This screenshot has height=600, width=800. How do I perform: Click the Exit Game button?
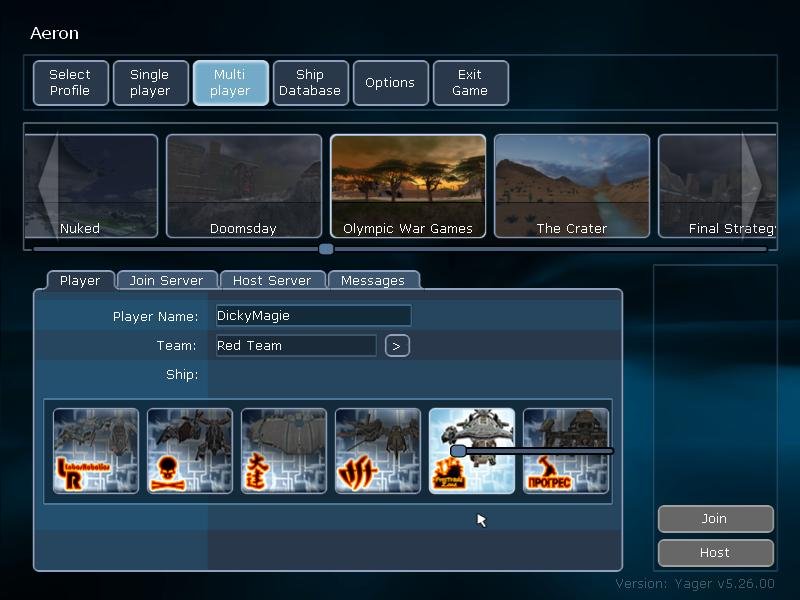pos(470,83)
